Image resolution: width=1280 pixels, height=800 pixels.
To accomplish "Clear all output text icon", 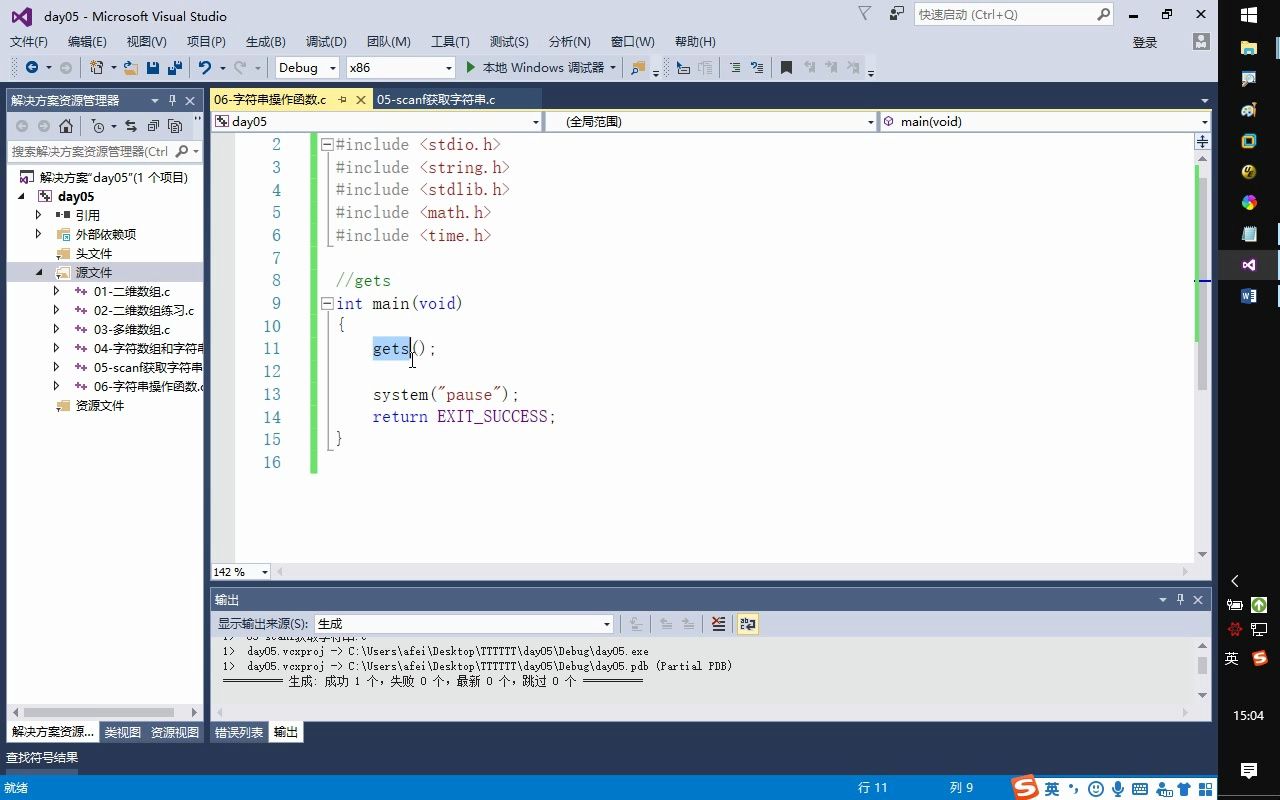I will pos(718,624).
